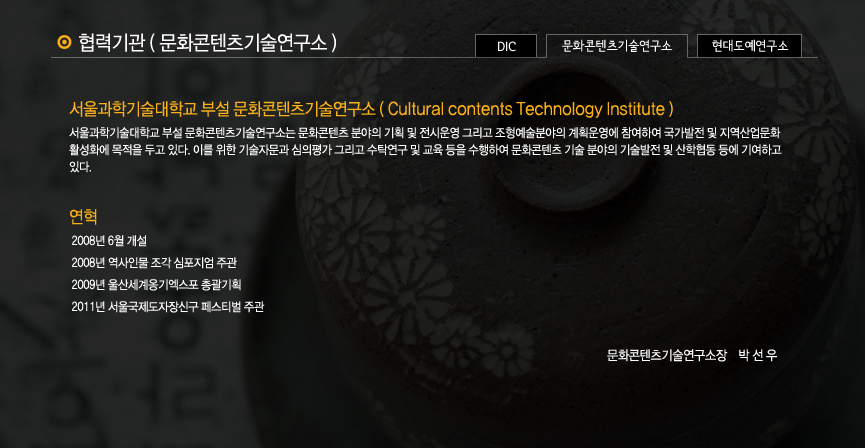Screen dimensions: 865x448
Task: Click the description paragraph's first line
Action: click(x=425, y=133)
